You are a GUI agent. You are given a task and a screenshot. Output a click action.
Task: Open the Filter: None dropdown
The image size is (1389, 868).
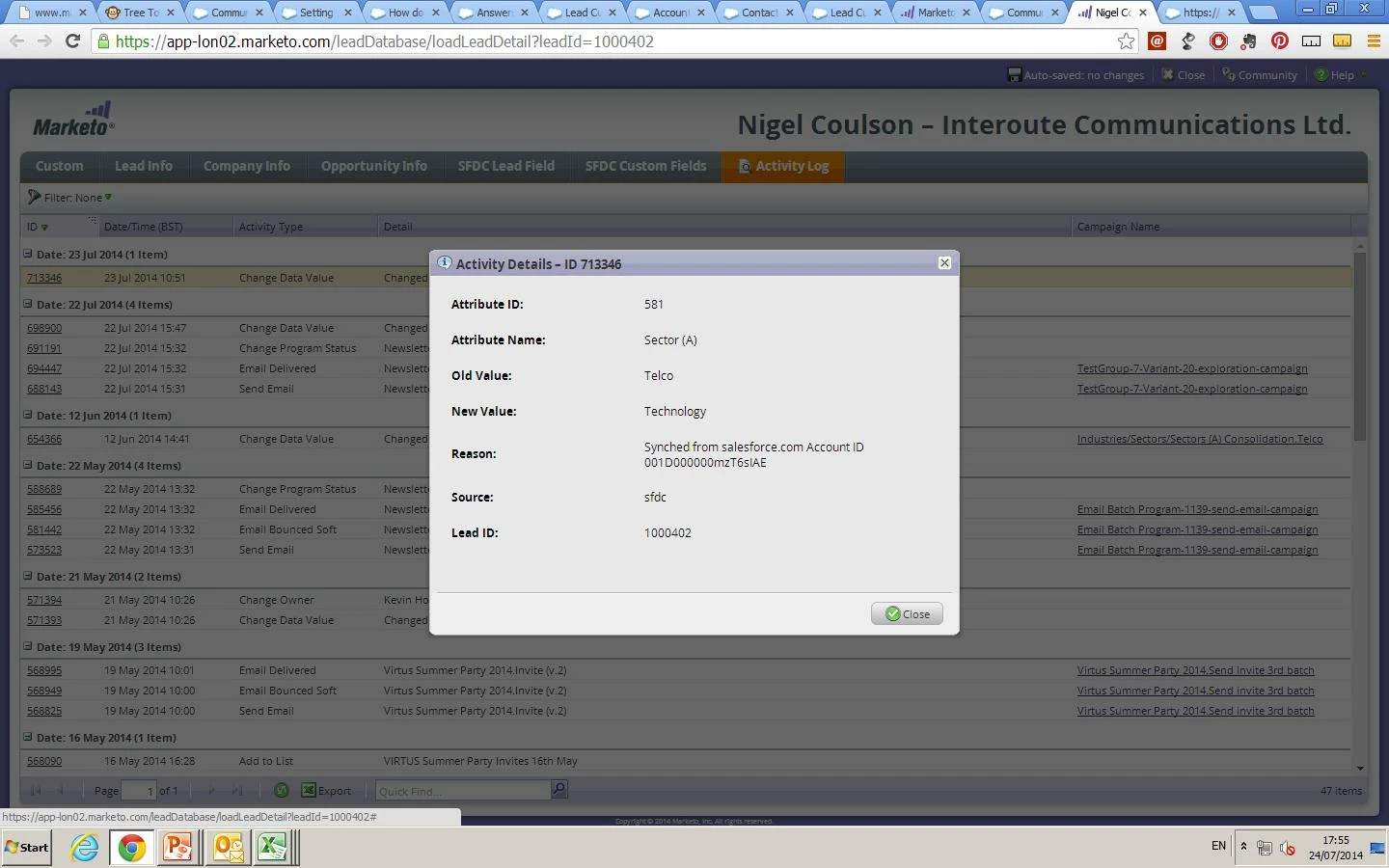pyautogui.click(x=70, y=197)
